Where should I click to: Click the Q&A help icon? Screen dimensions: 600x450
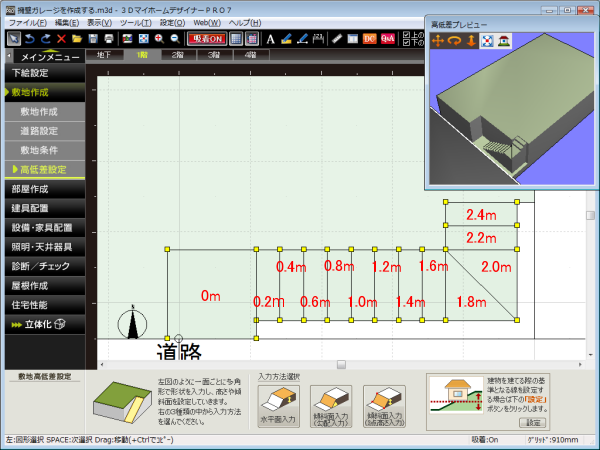click(x=385, y=38)
